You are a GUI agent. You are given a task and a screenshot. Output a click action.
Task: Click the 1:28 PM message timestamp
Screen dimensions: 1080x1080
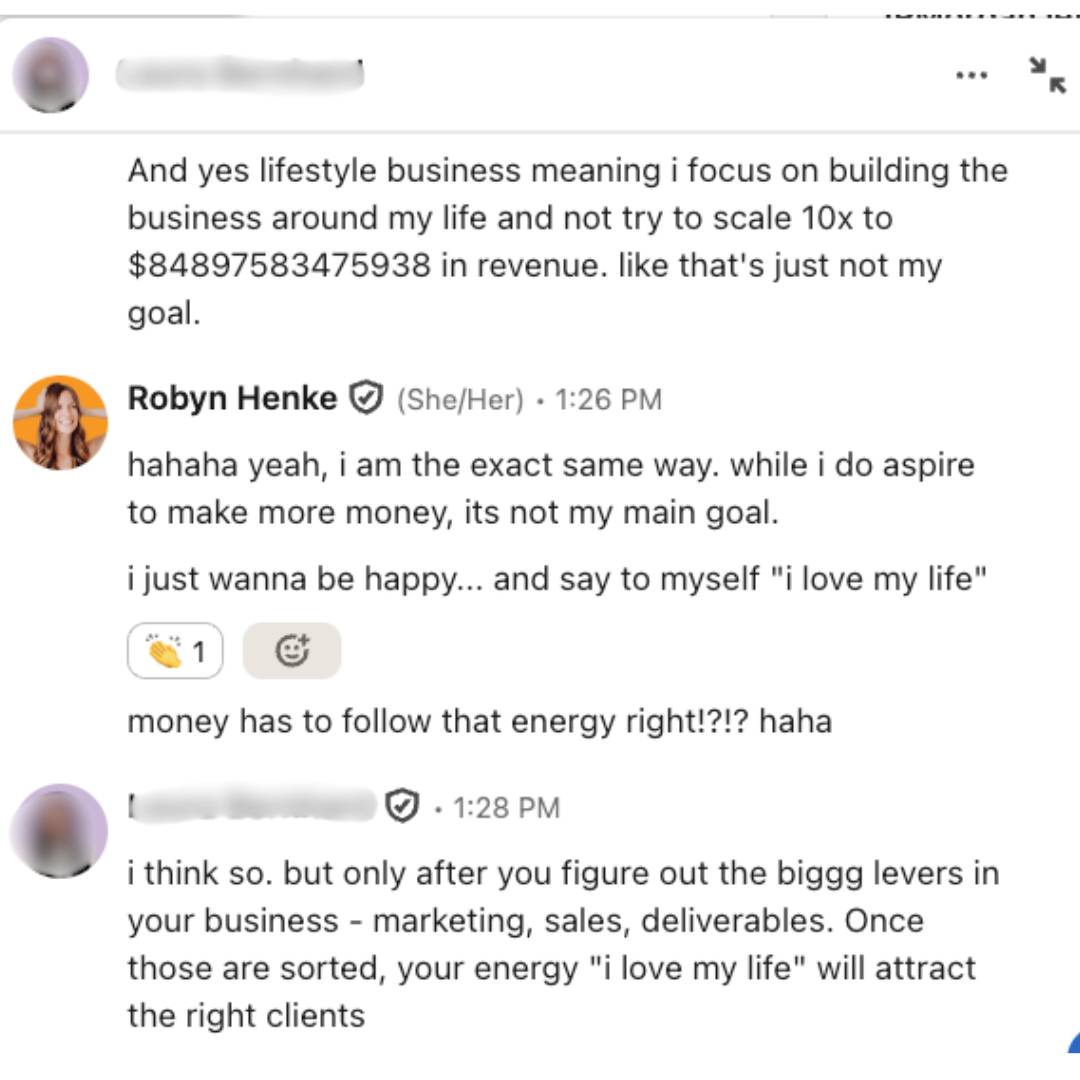506,807
